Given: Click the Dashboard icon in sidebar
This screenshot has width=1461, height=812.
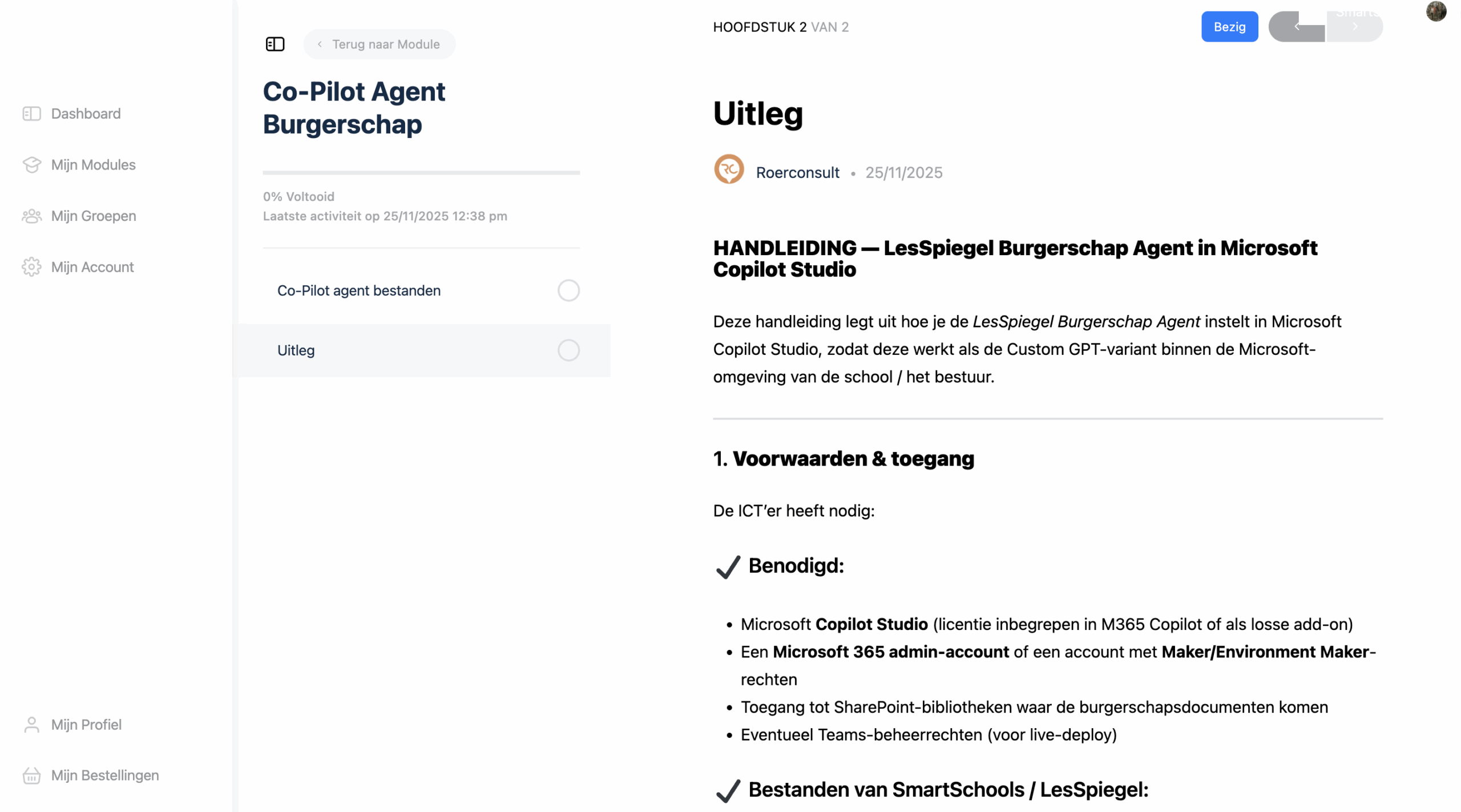Looking at the screenshot, I should tap(32, 114).
